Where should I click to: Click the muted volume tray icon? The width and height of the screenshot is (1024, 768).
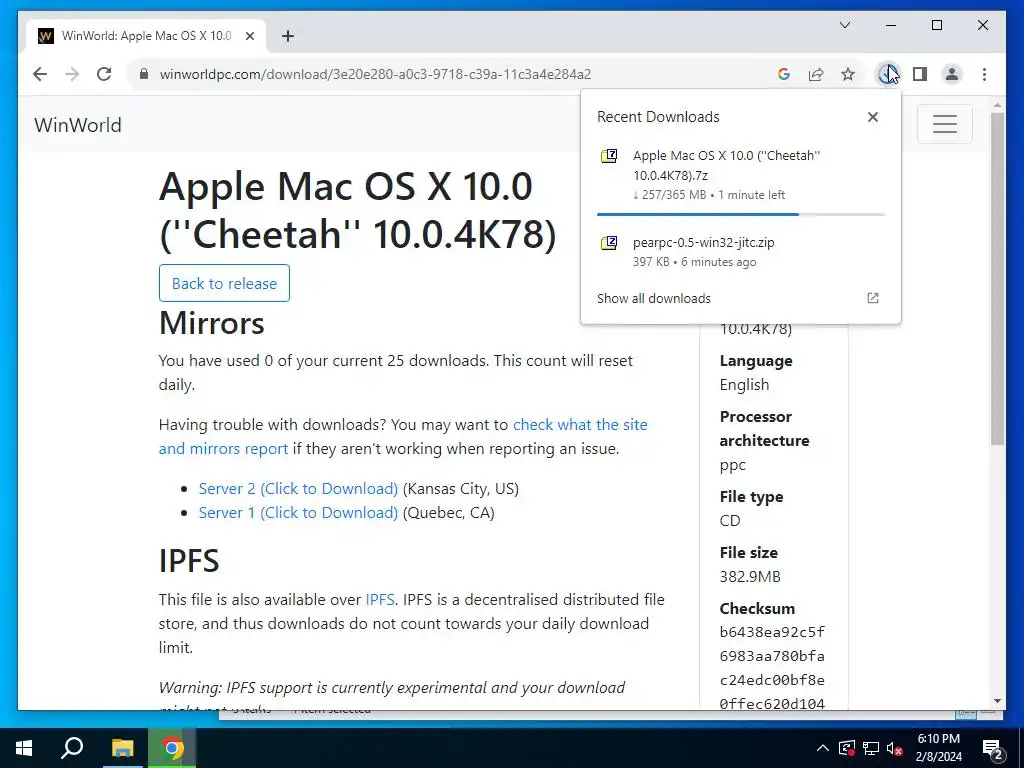(894, 748)
